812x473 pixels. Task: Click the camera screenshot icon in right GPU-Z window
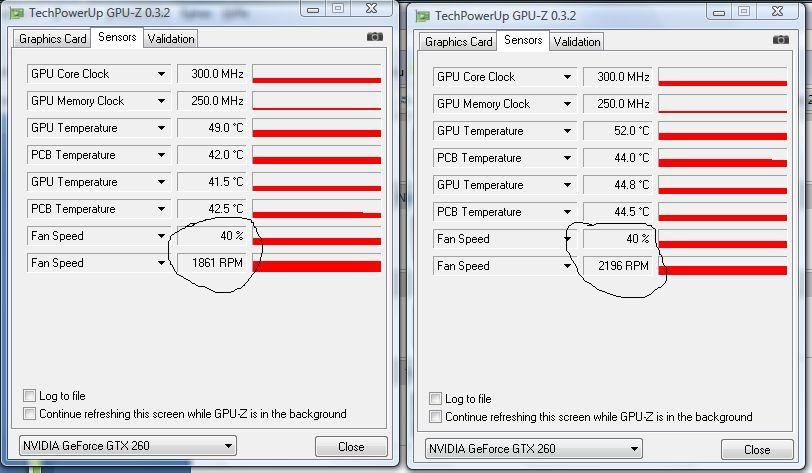(x=781, y=40)
